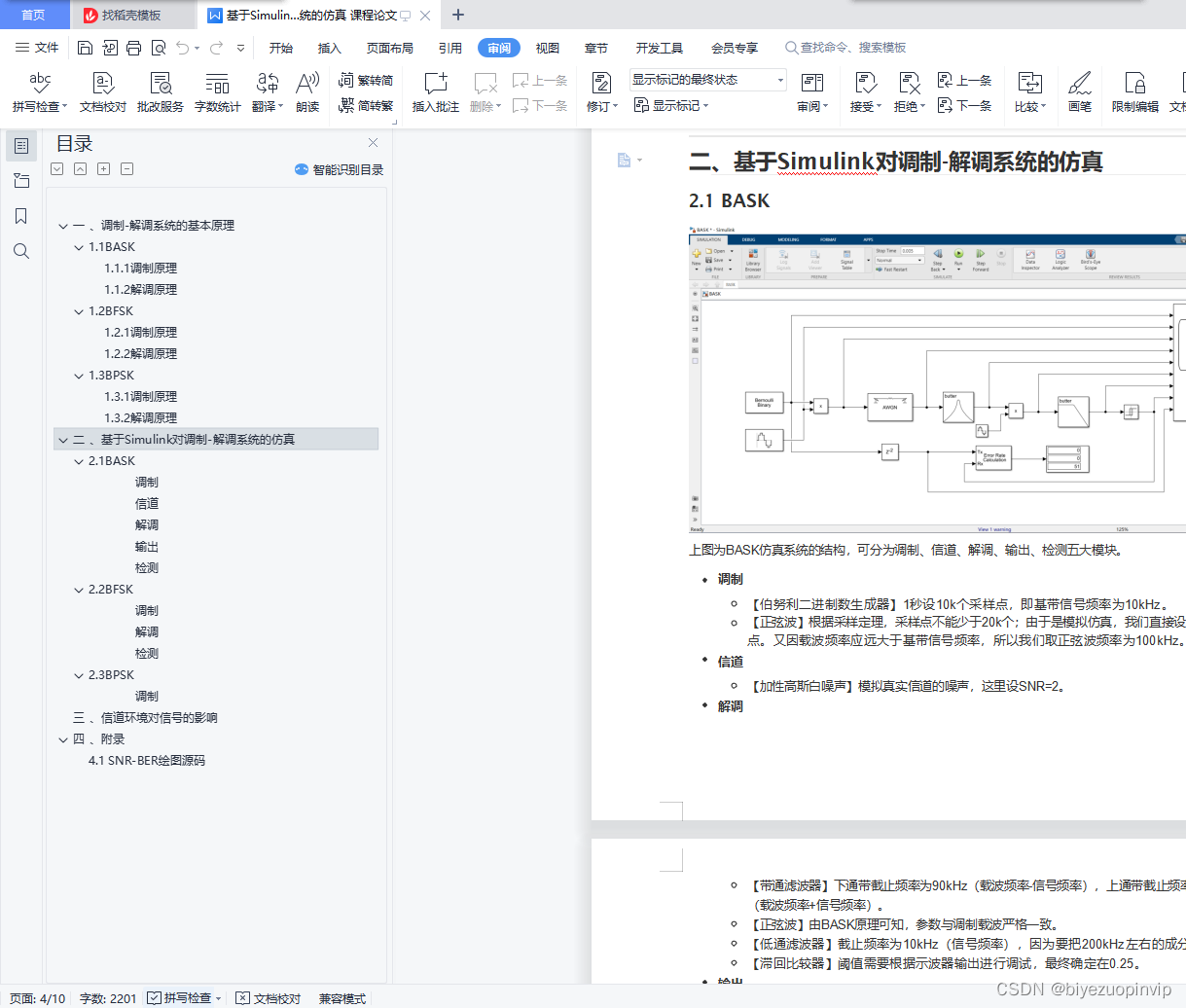
Task: Click the Simulink BASK model screenshot image
Action: pyautogui.click(x=937, y=379)
